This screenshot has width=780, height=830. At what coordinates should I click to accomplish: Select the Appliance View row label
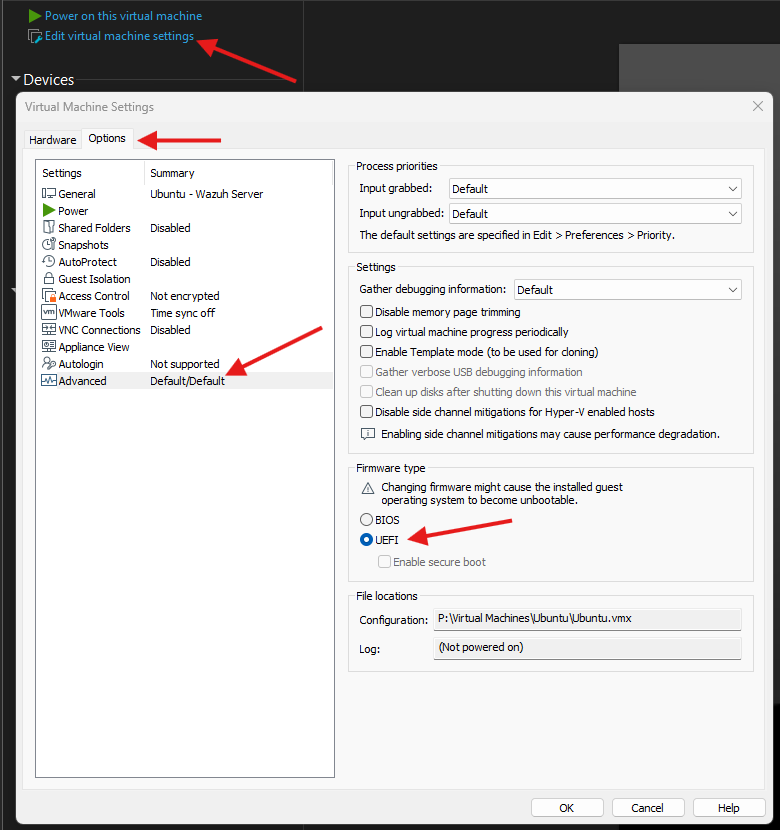[94, 347]
